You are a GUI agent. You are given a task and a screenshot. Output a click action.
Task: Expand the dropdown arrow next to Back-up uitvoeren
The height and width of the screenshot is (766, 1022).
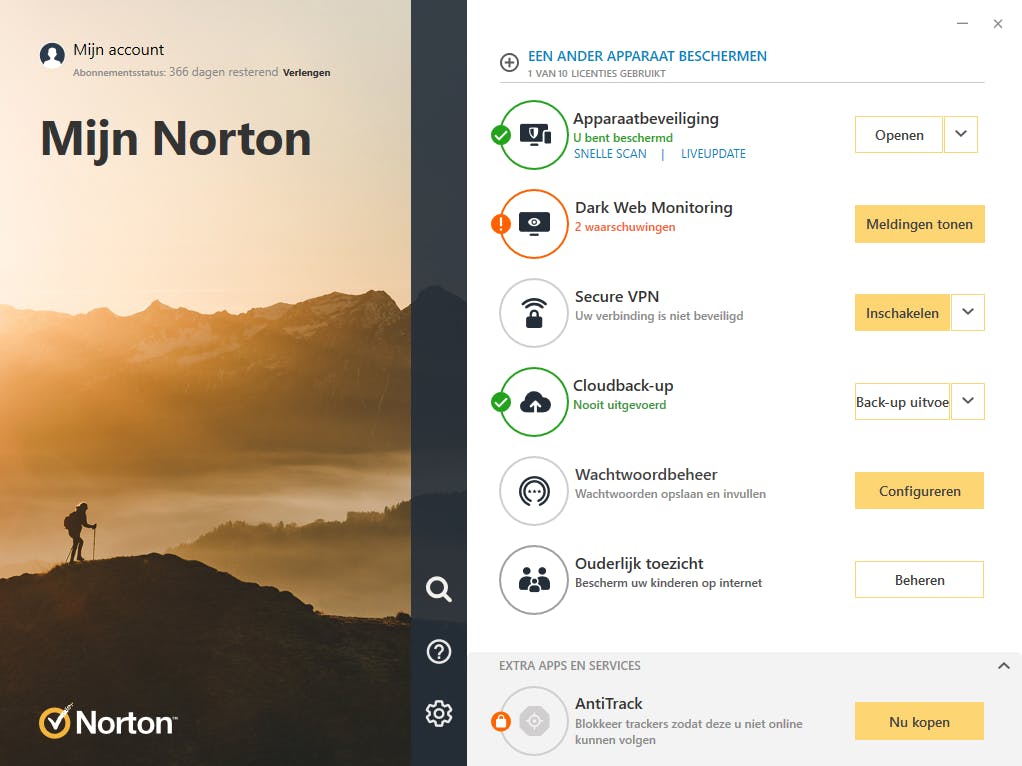[968, 401]
